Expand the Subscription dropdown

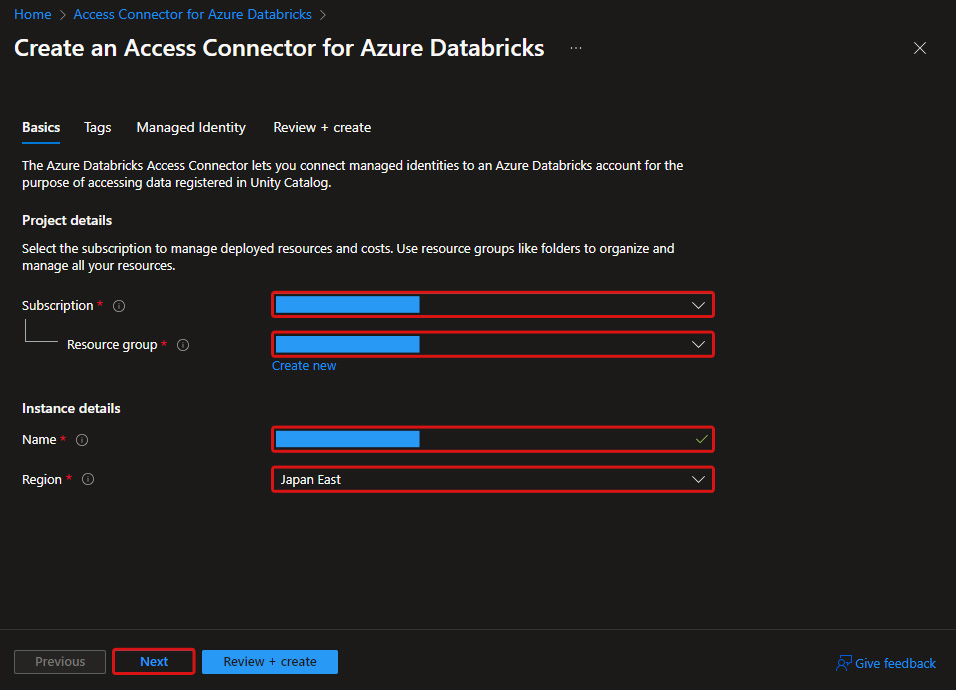point(493,305)
